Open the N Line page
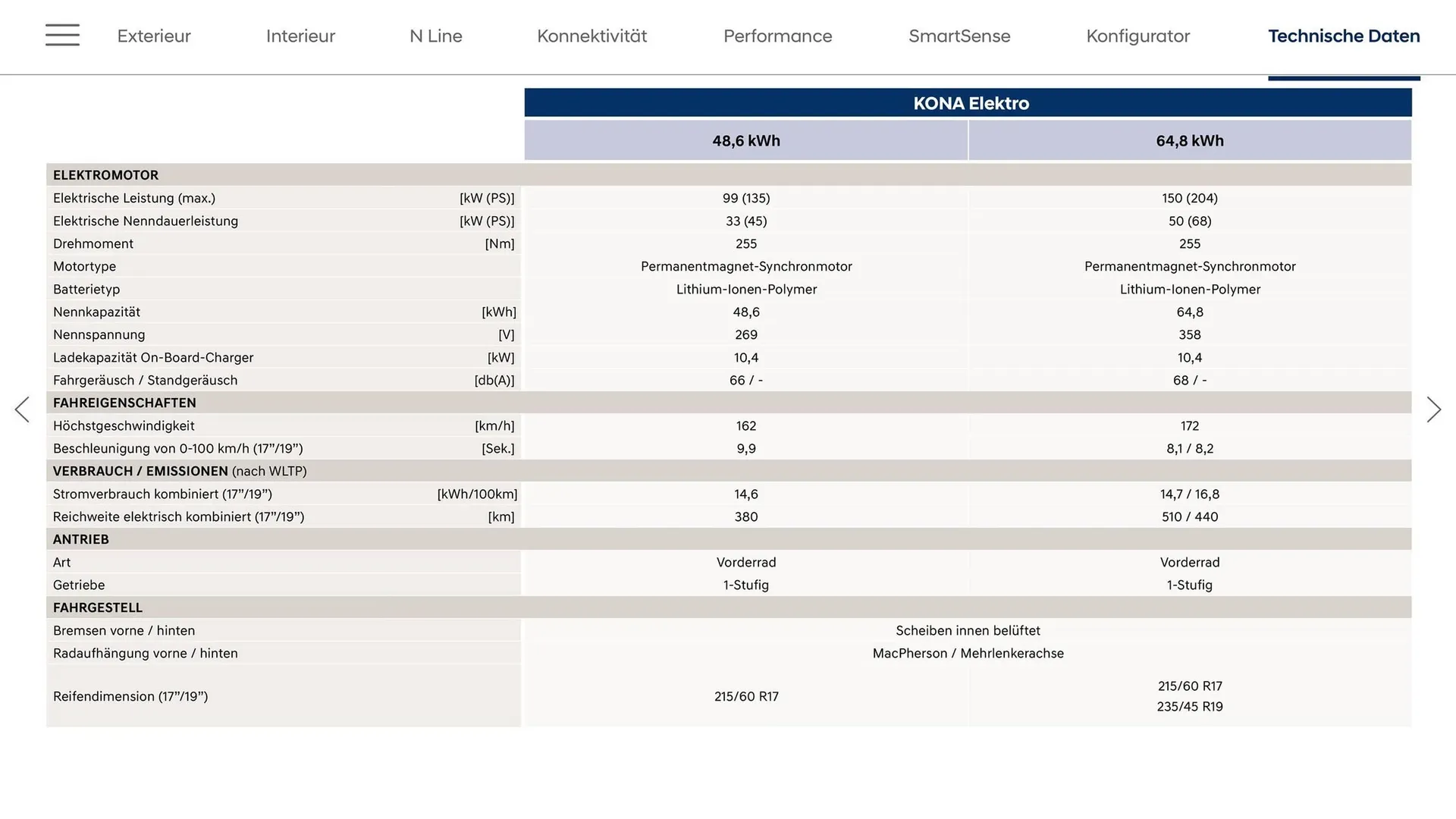This screenshot has height=819, width=1456. 436,36
